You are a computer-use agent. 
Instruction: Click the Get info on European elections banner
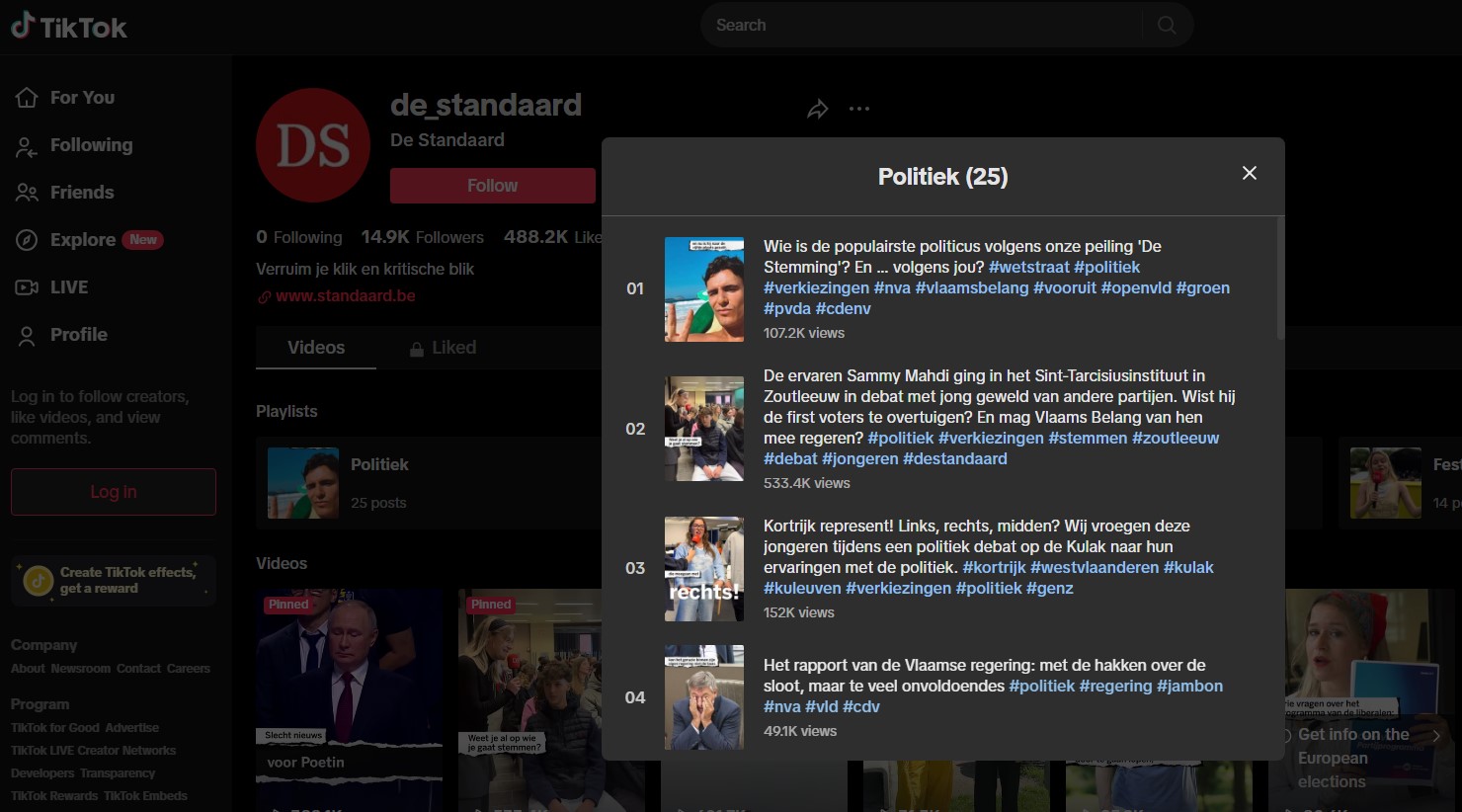click(1362, 758)
